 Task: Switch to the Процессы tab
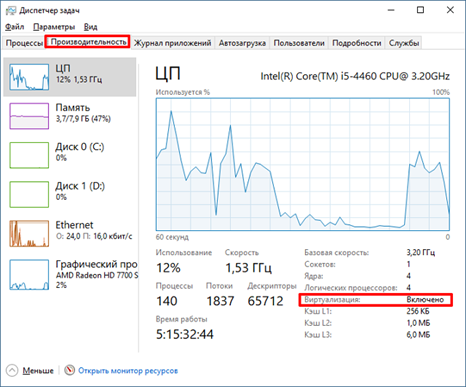[x=24, y=43]
